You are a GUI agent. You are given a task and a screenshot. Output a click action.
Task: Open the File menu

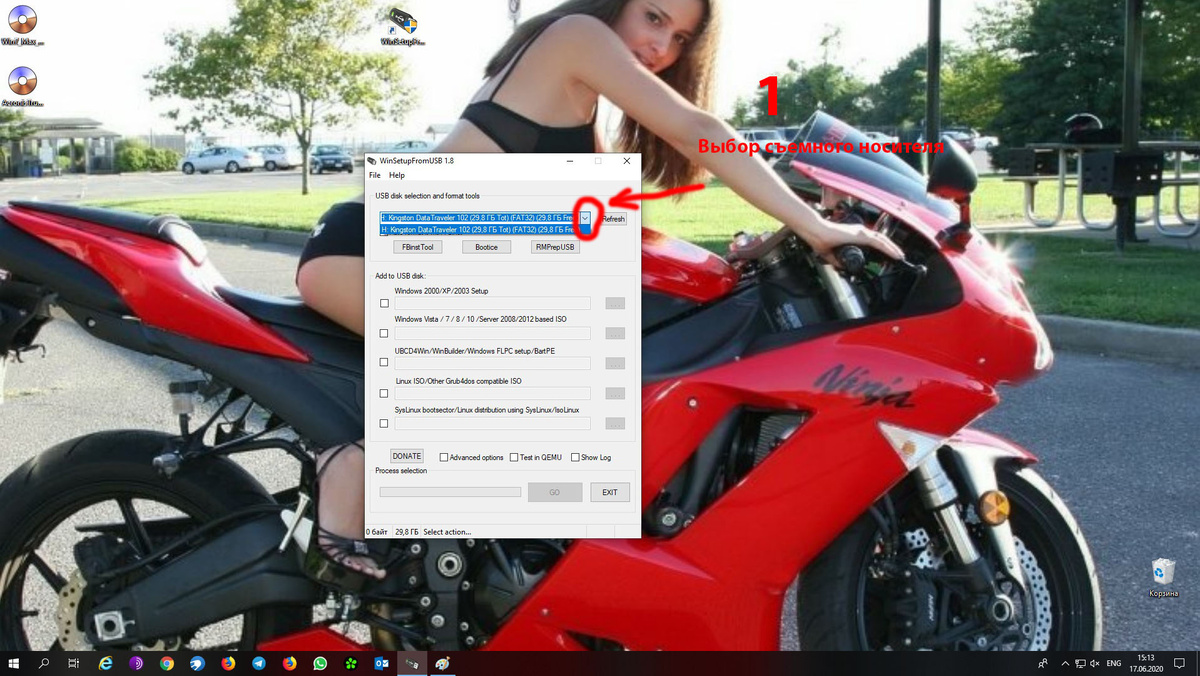coord(375,176)
